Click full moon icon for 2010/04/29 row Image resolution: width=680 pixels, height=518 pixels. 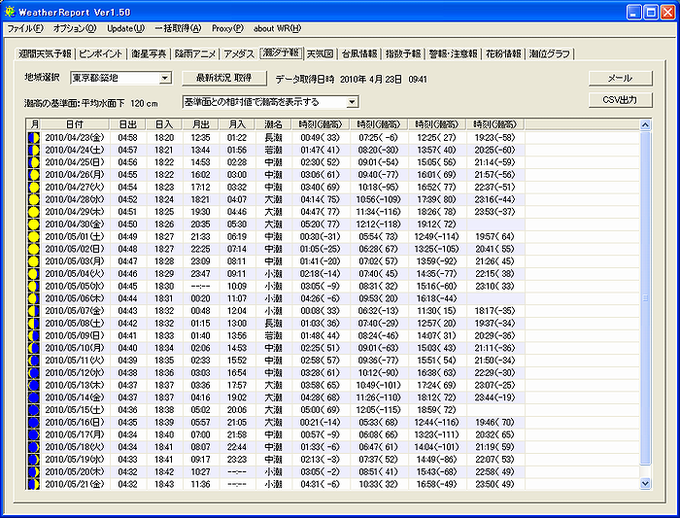click(33, 212)
